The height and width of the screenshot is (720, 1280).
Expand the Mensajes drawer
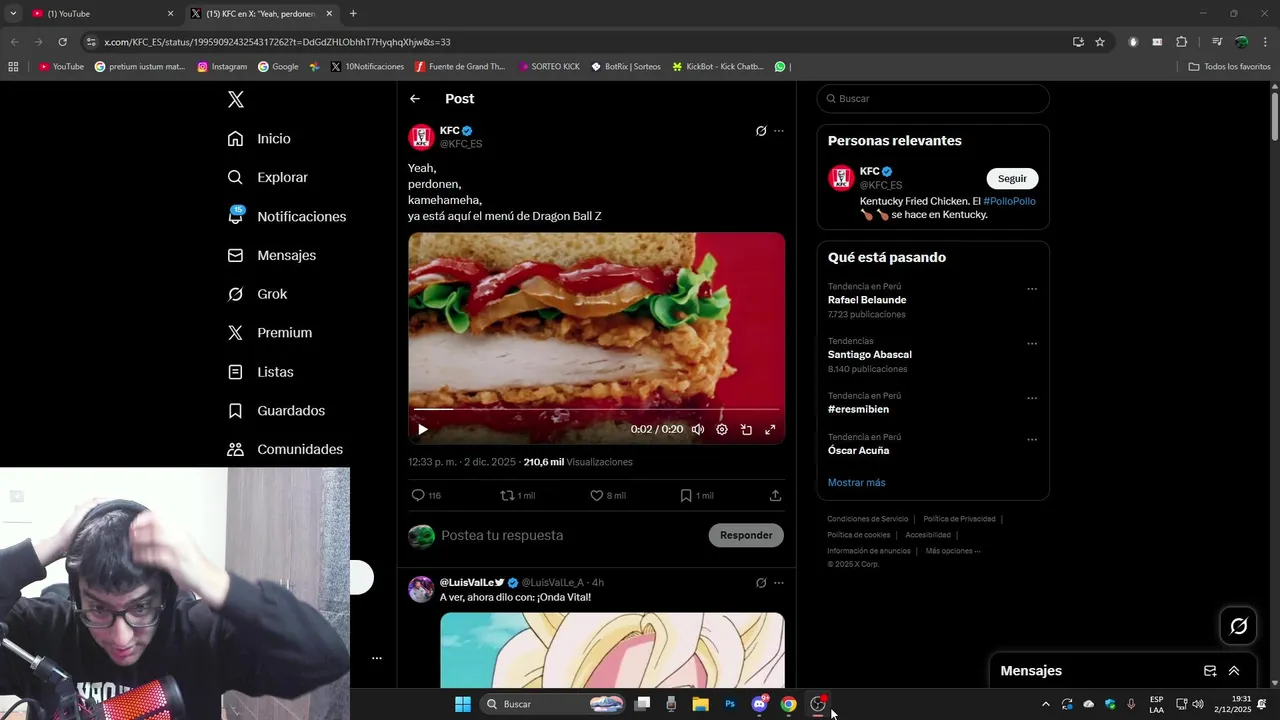tap(1234, 671)
